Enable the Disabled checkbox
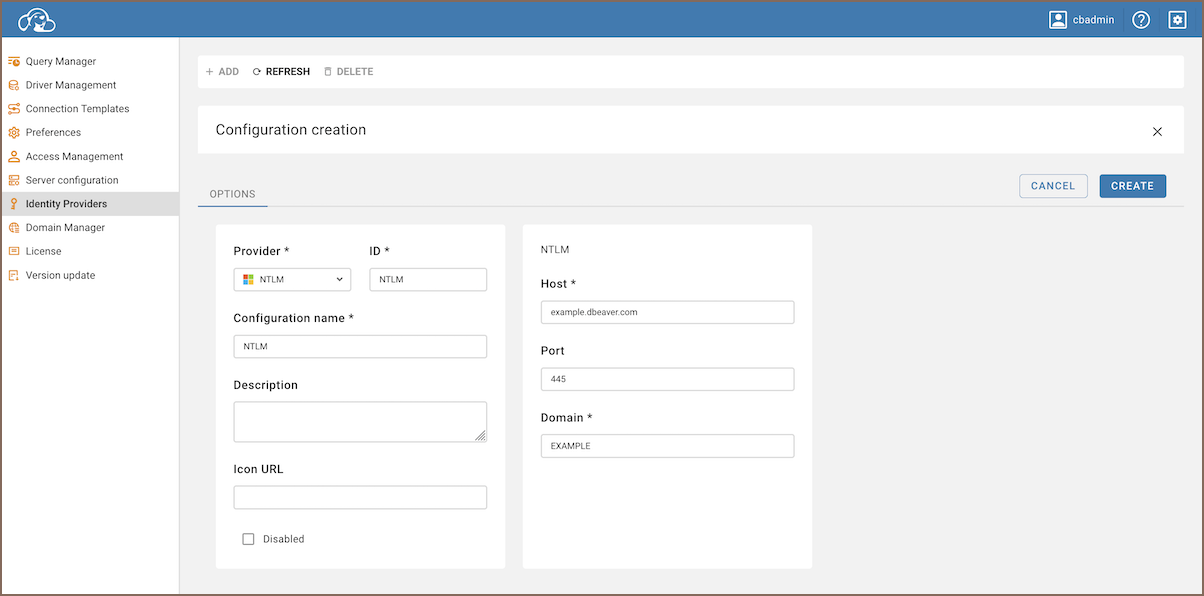 248,539
